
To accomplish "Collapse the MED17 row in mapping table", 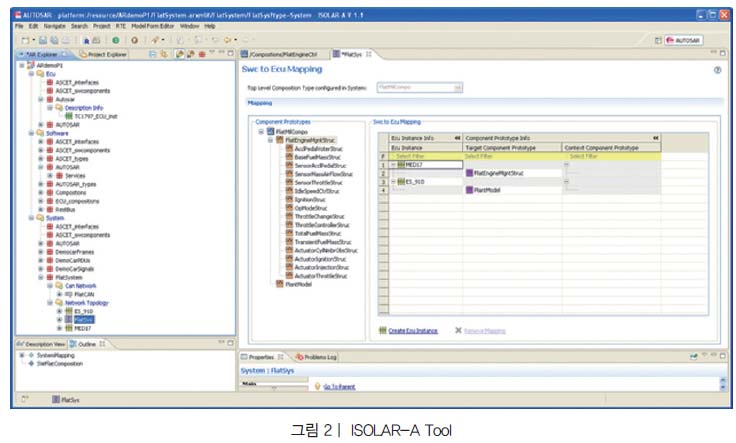I will pos(393,165).
